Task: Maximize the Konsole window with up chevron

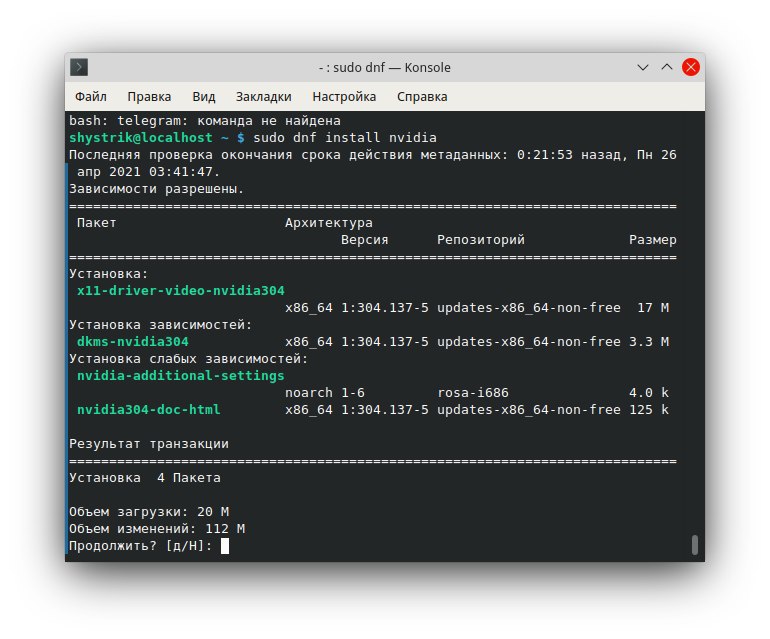Action: [667, 67]
